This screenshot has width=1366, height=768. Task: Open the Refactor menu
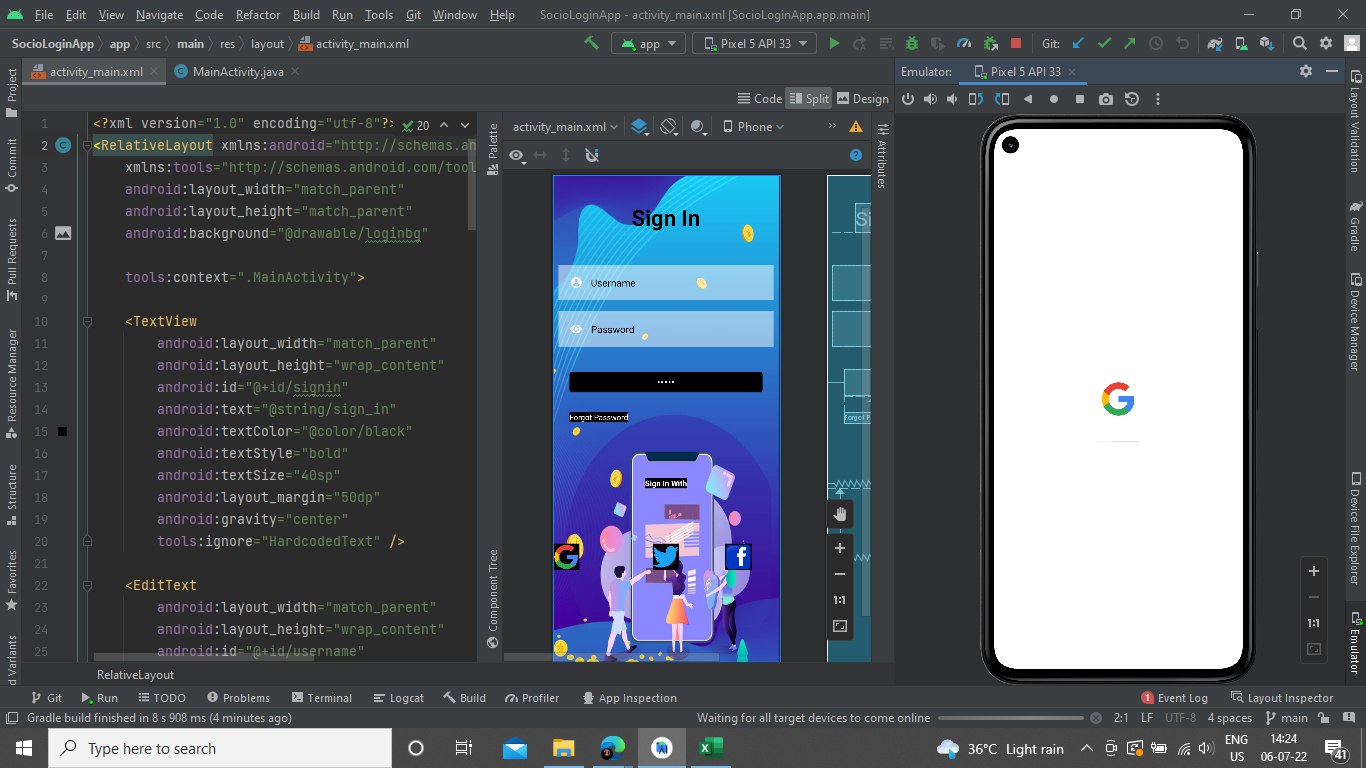(258, 15)
